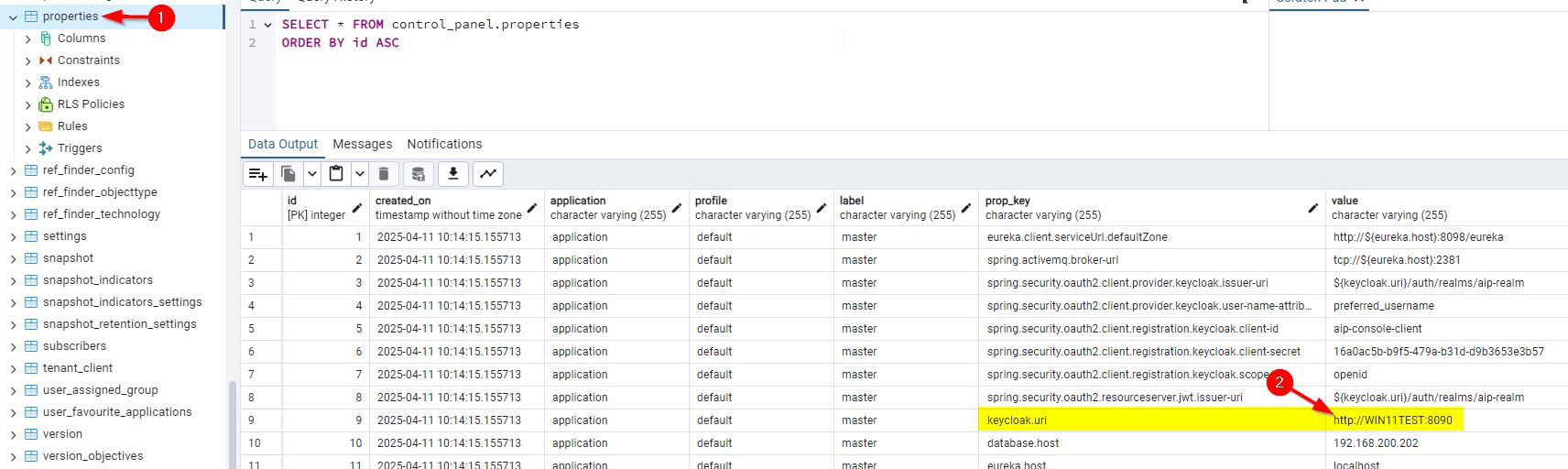Click the keycloak.uri value cell
Image resolution: width=1568 pixels, height=469 pixels.
click(x=1392, y=420)
